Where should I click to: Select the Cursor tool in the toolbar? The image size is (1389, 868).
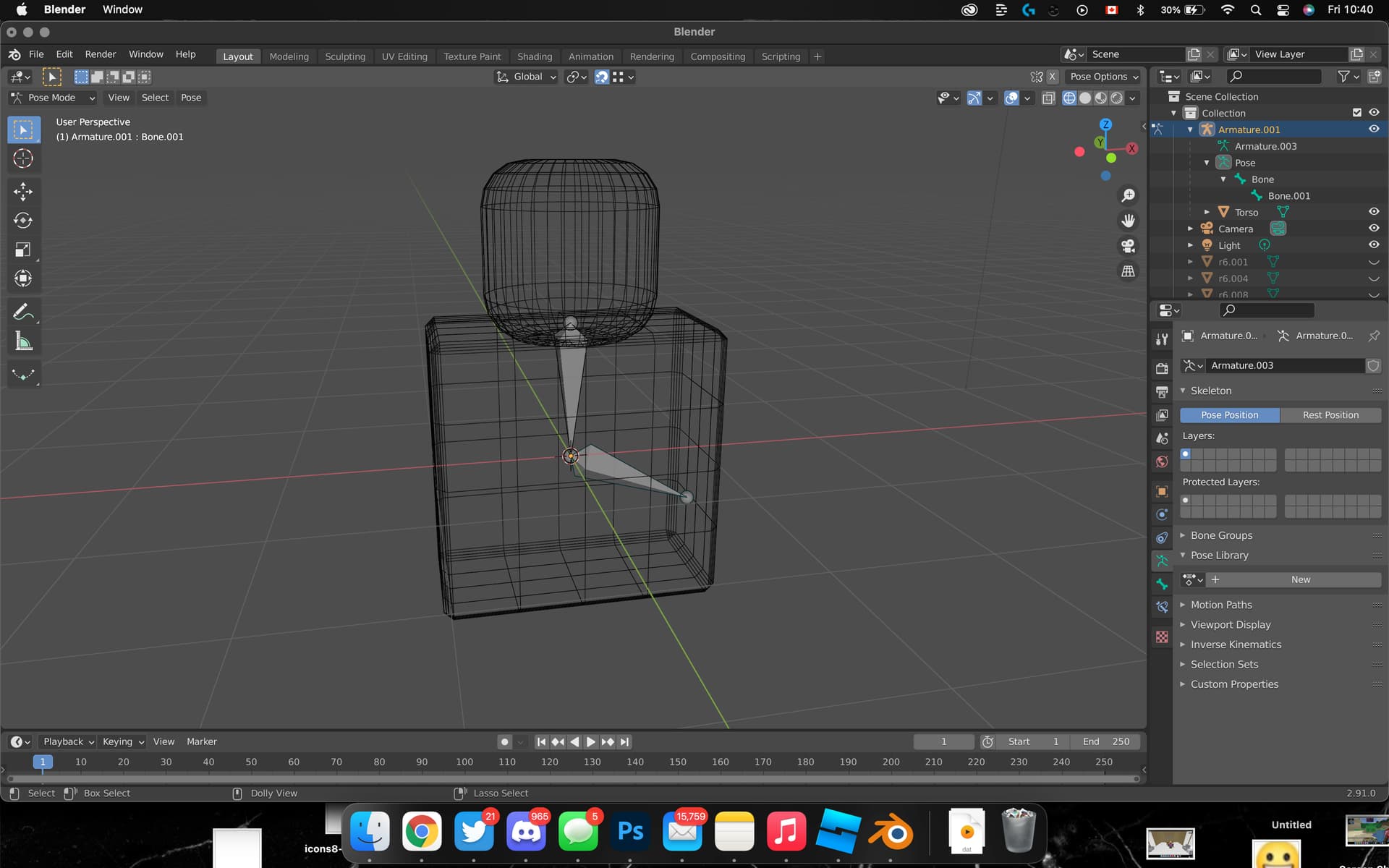[x=23, y=158]
